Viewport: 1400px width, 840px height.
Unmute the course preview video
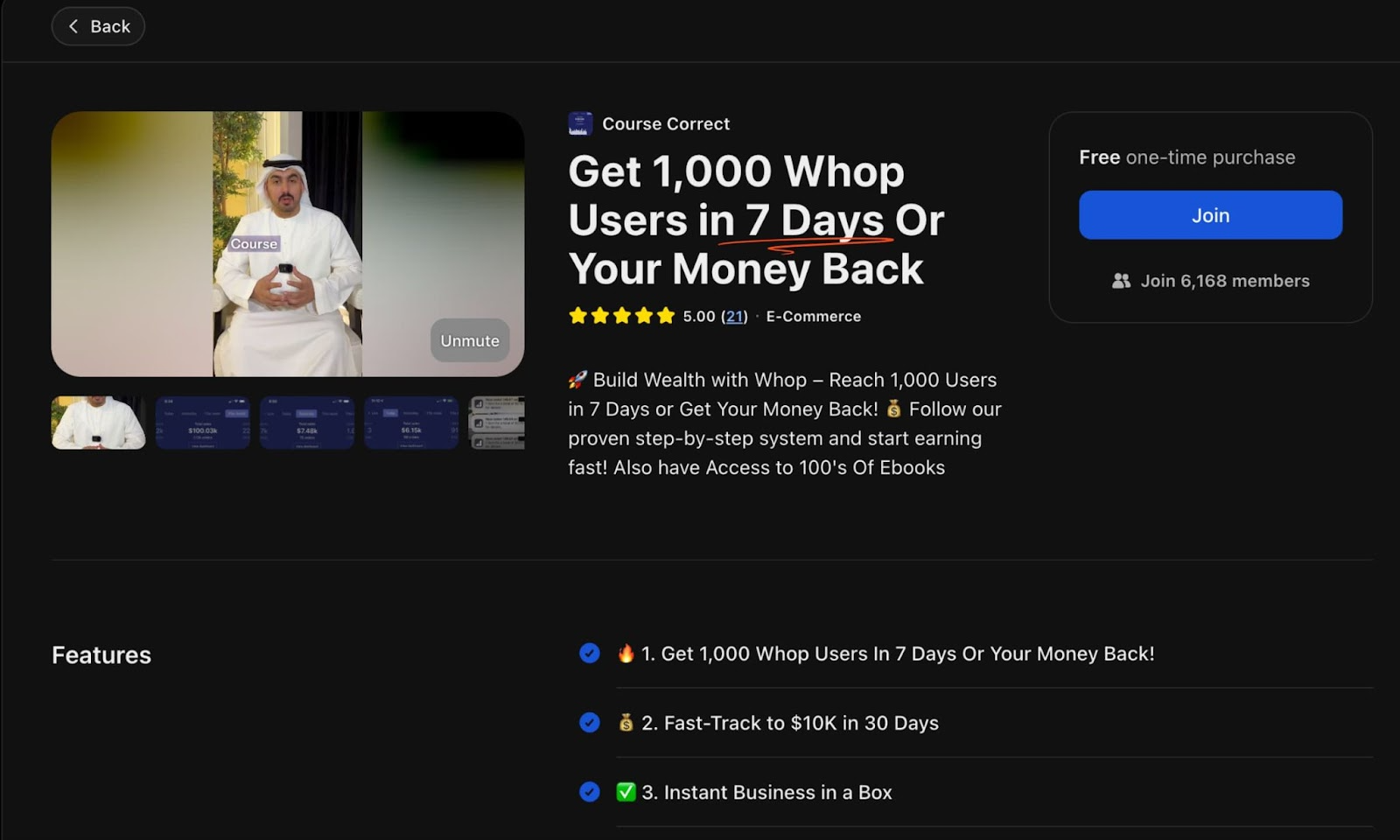click(470, 340)
